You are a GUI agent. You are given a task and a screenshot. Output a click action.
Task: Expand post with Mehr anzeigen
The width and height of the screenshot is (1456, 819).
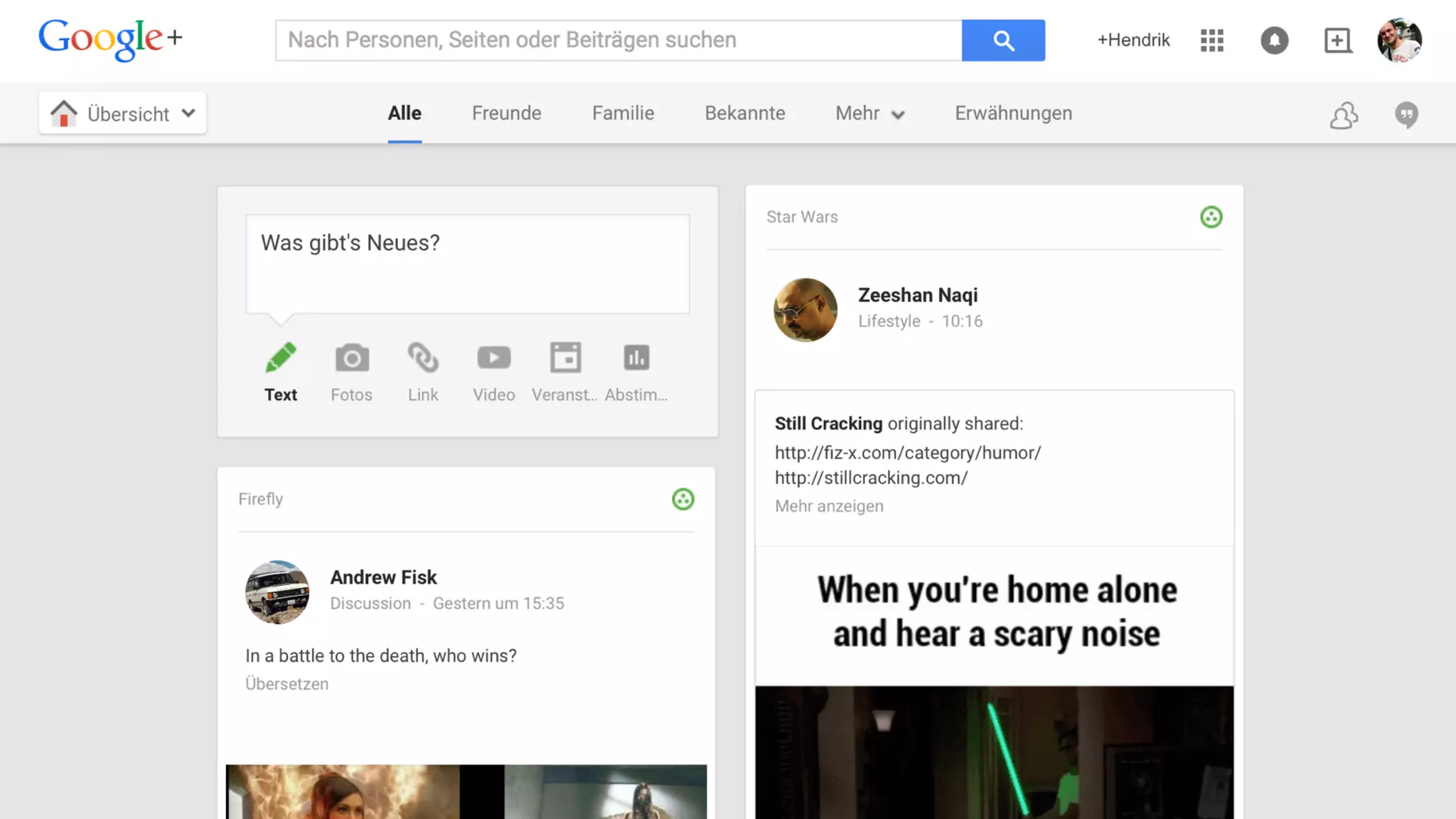click(829, 506)
